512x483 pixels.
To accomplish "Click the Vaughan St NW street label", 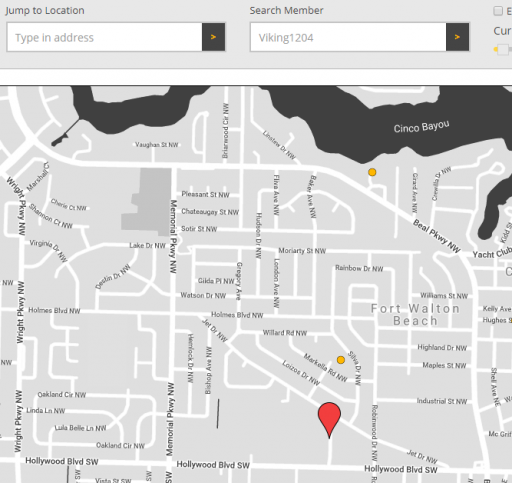I will coord(157,145).
